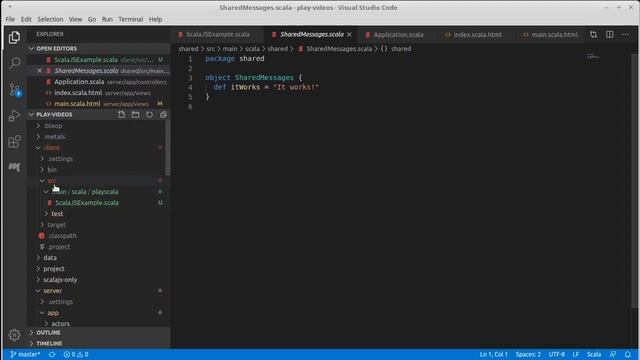
Task: Click the master branch indicator
Action: tap(25, 354)
